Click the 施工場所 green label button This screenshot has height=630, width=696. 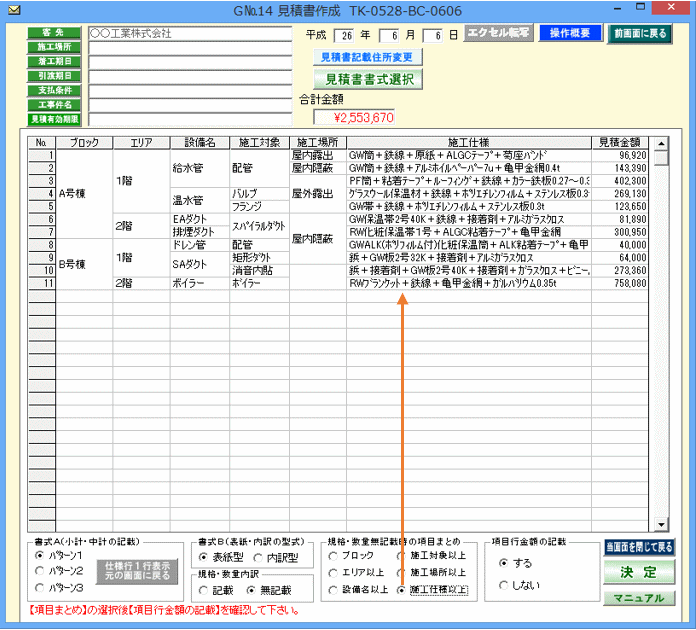(x=54, y=47)
